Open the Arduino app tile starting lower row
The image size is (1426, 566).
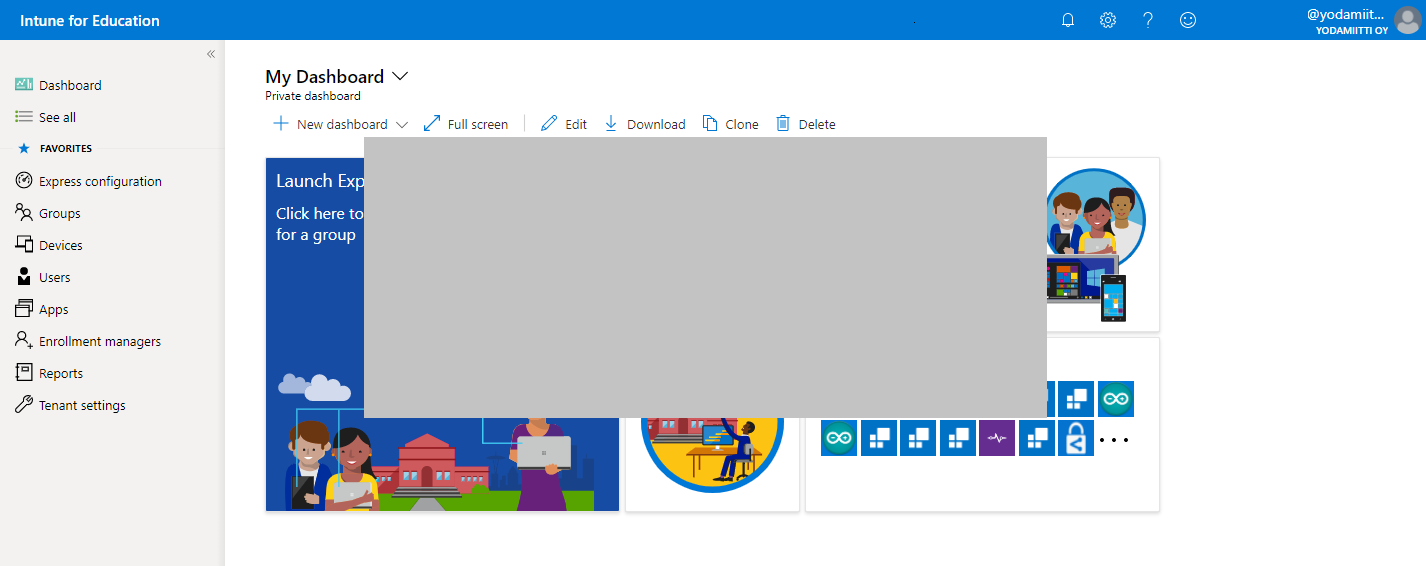point(839,439)
